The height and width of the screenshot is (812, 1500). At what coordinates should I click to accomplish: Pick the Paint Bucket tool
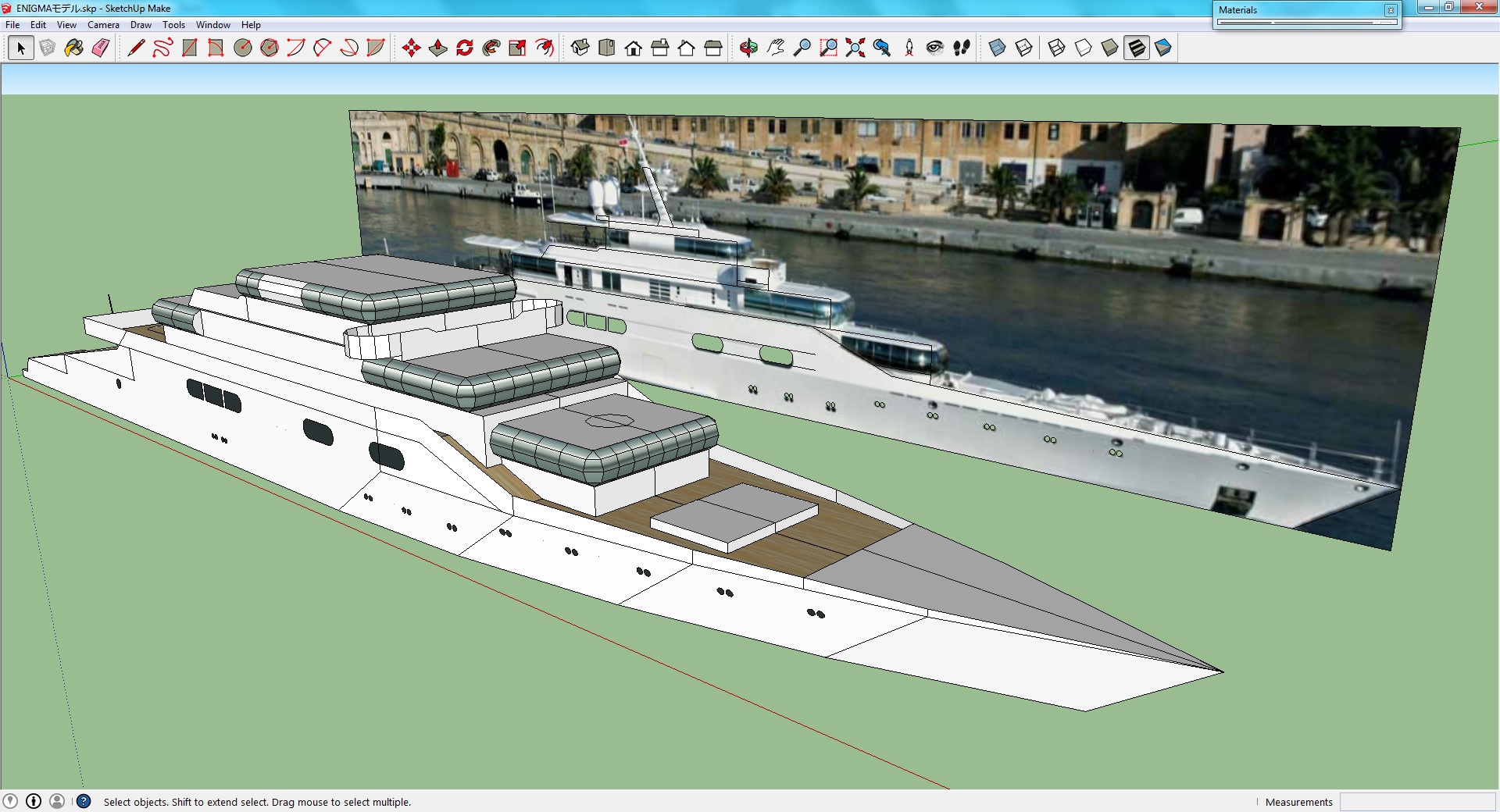[74, 48]
